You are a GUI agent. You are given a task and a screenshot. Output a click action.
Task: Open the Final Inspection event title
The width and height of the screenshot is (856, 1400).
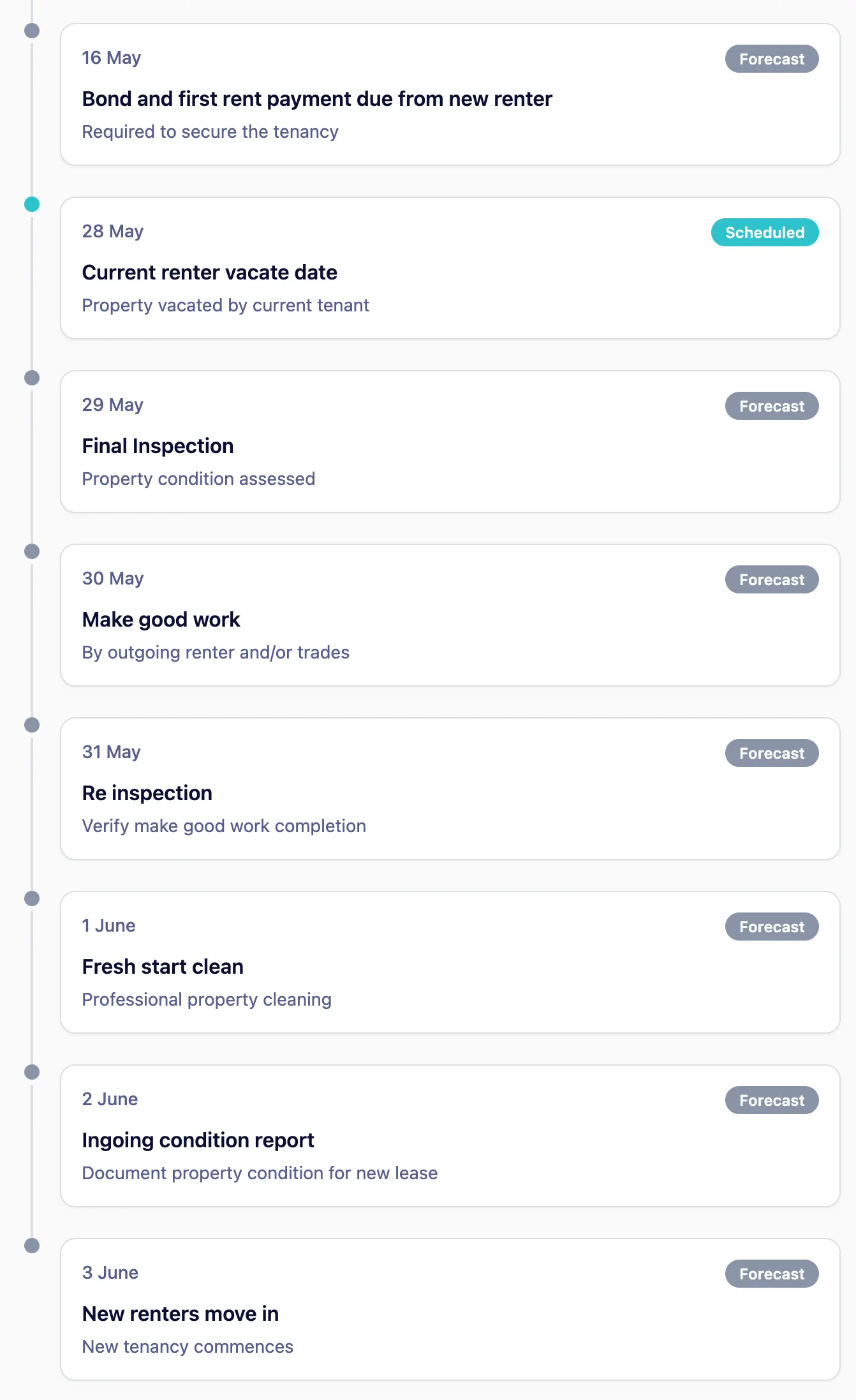pos(158,446)
